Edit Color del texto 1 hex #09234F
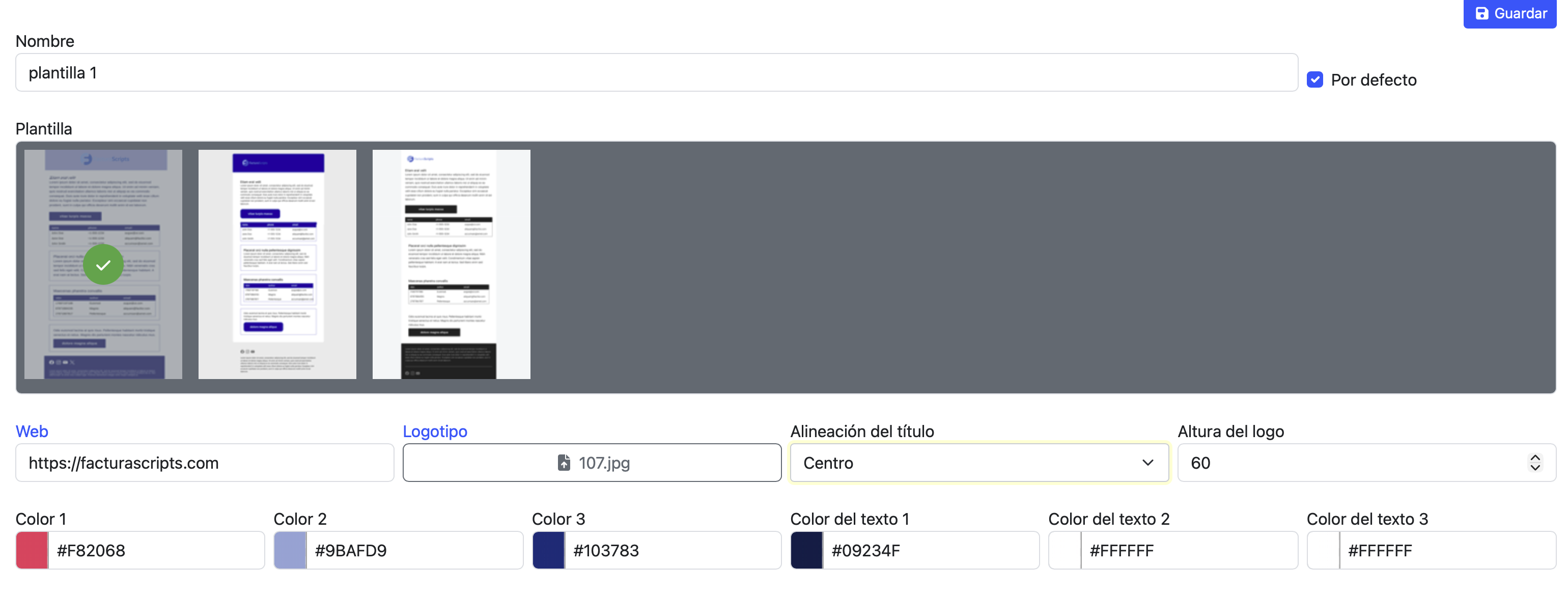 [931, 551]
